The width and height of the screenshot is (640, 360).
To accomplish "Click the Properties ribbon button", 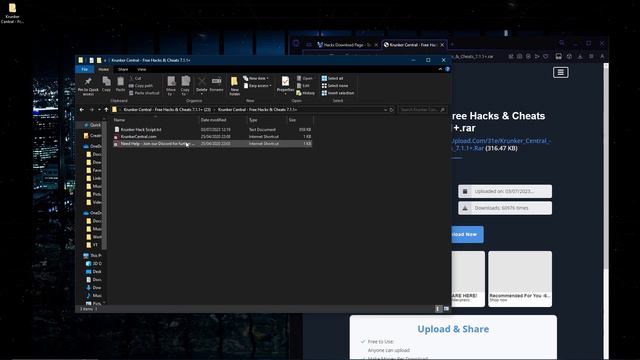I will click(285, 85).
